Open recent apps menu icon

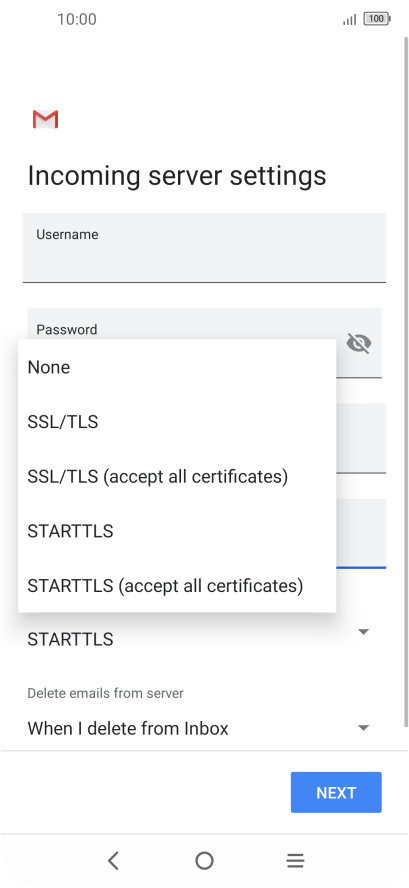tap(295, 861)
